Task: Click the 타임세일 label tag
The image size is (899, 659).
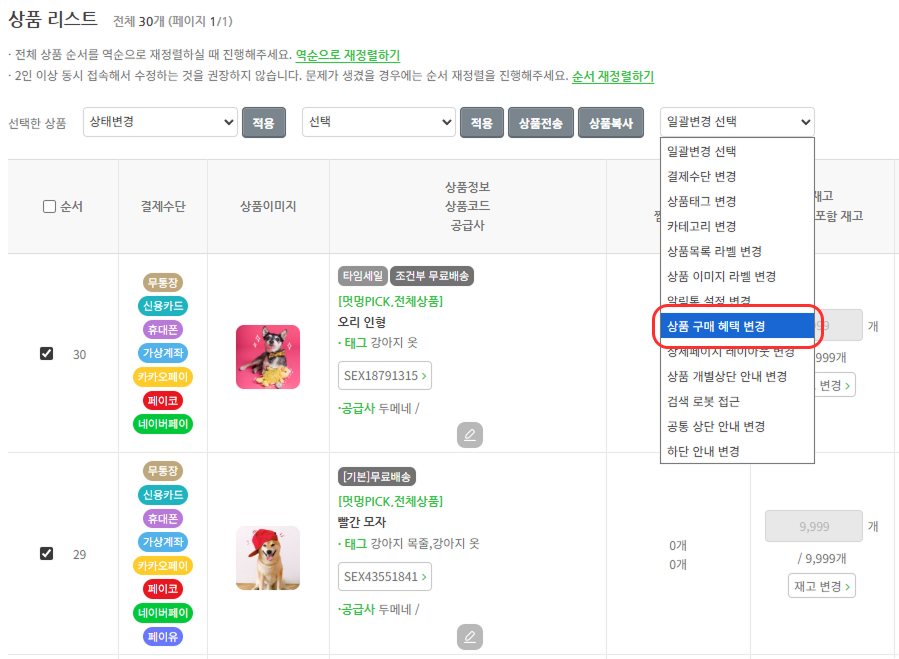Action: [x=362, y=276]
